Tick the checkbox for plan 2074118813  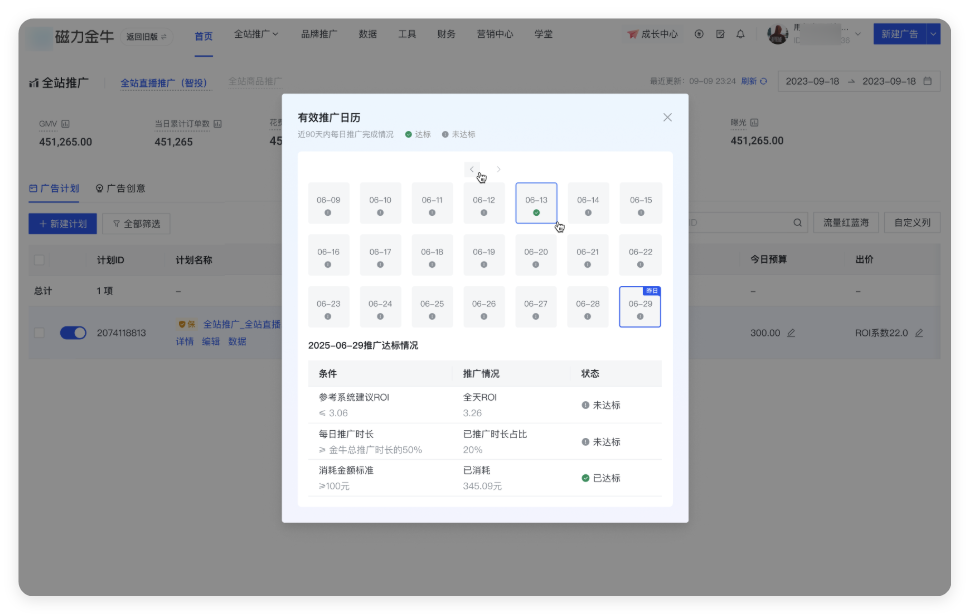(40, 333)
